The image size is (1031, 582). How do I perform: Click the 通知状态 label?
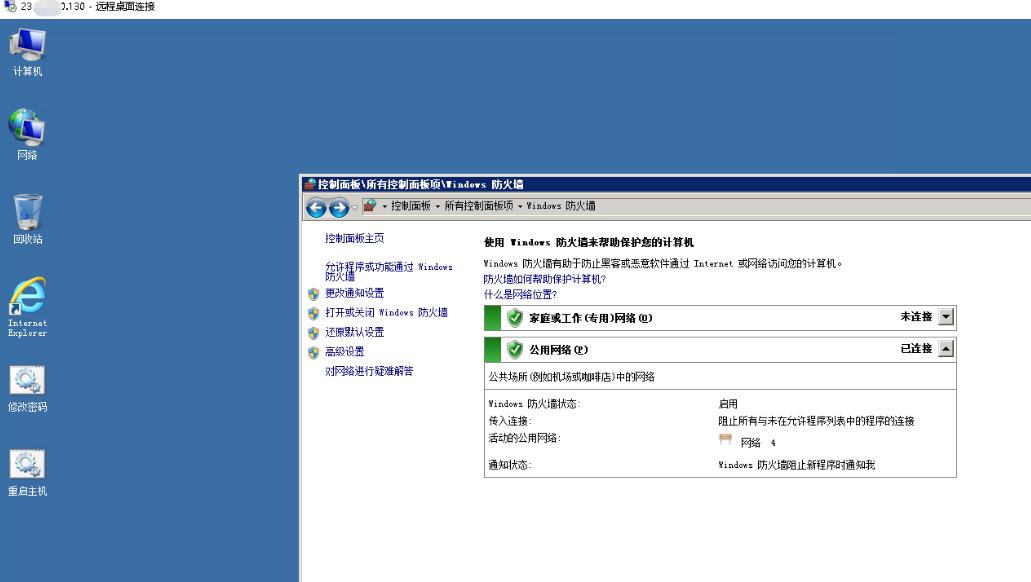pos(510,465)
